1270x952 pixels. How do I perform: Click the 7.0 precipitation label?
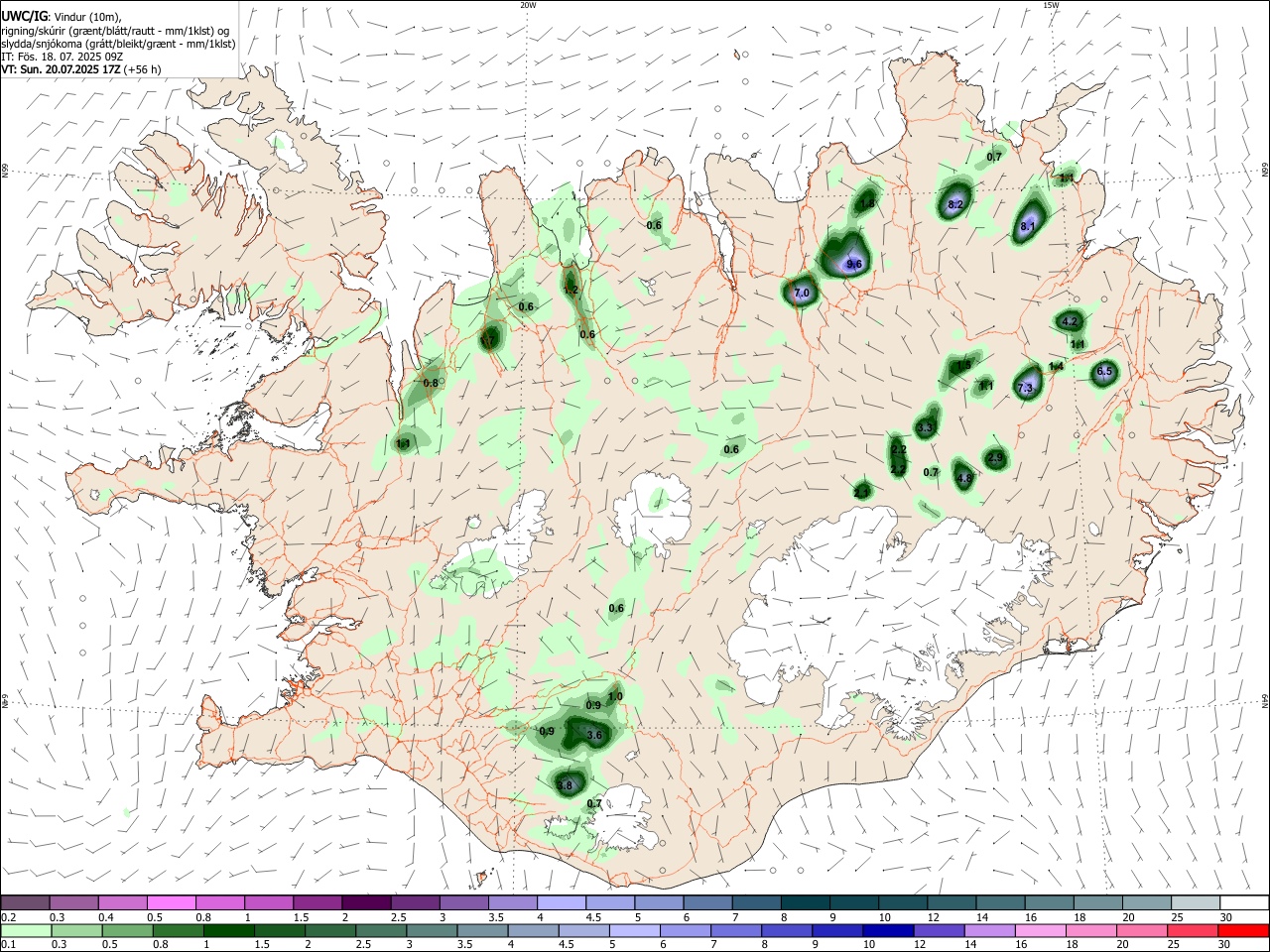point(803,294)
